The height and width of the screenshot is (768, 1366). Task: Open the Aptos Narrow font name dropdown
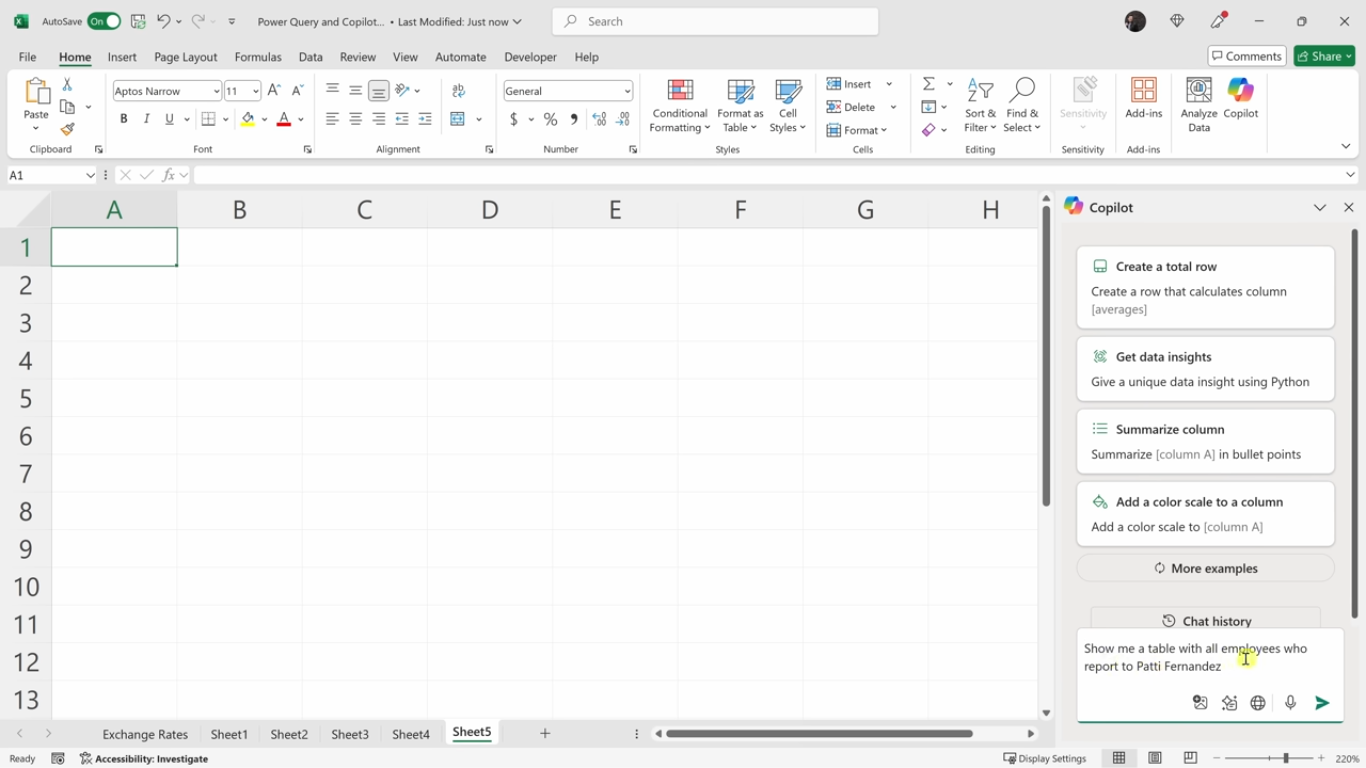(x=216, y=91)
